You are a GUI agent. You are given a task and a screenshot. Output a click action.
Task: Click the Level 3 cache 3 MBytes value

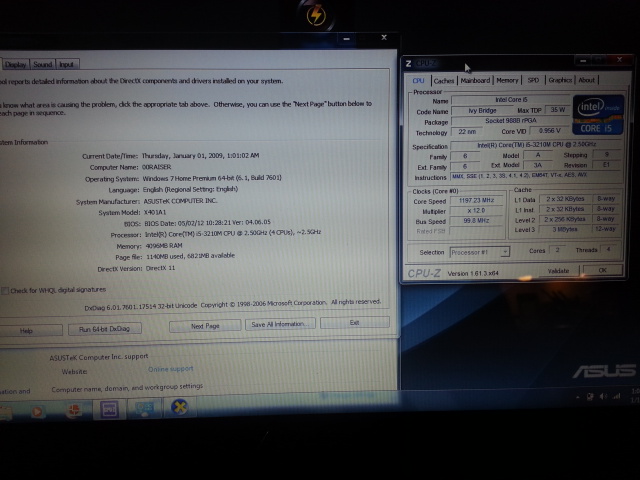click(x=565, y=229)
